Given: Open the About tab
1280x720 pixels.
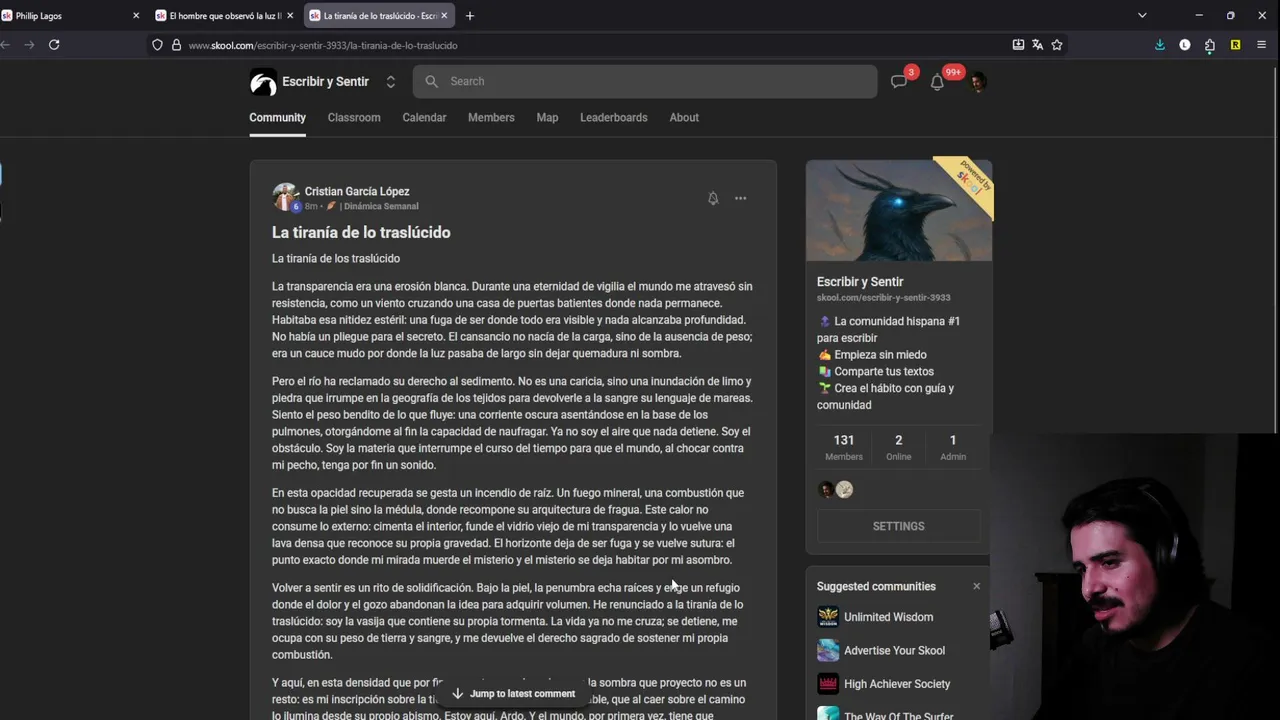Looking at the screenshot, I should coord(684,117).
